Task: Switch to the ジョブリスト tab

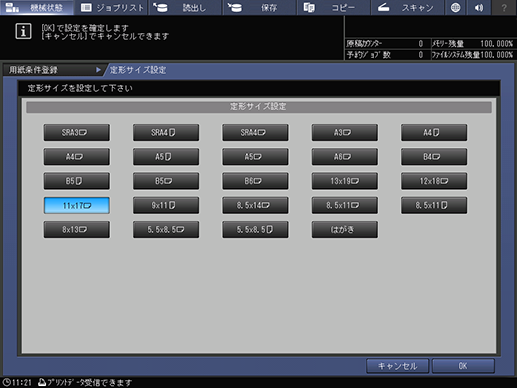Action: tap(112, 7)
